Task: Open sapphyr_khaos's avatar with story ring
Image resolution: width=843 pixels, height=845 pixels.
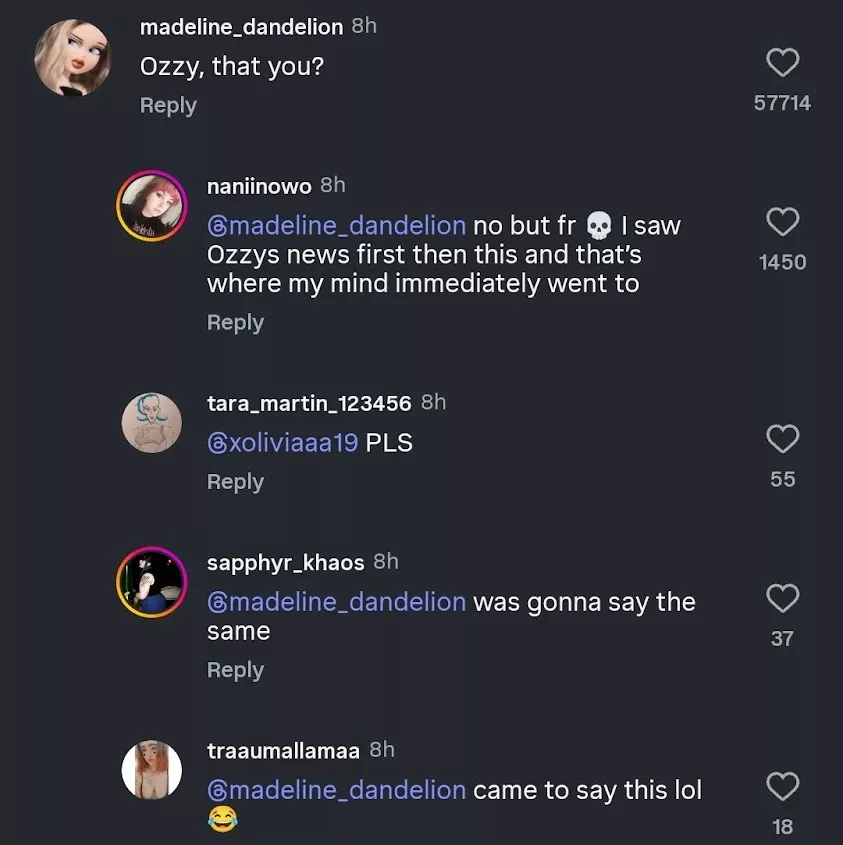Action: click(x=152, y=581)
